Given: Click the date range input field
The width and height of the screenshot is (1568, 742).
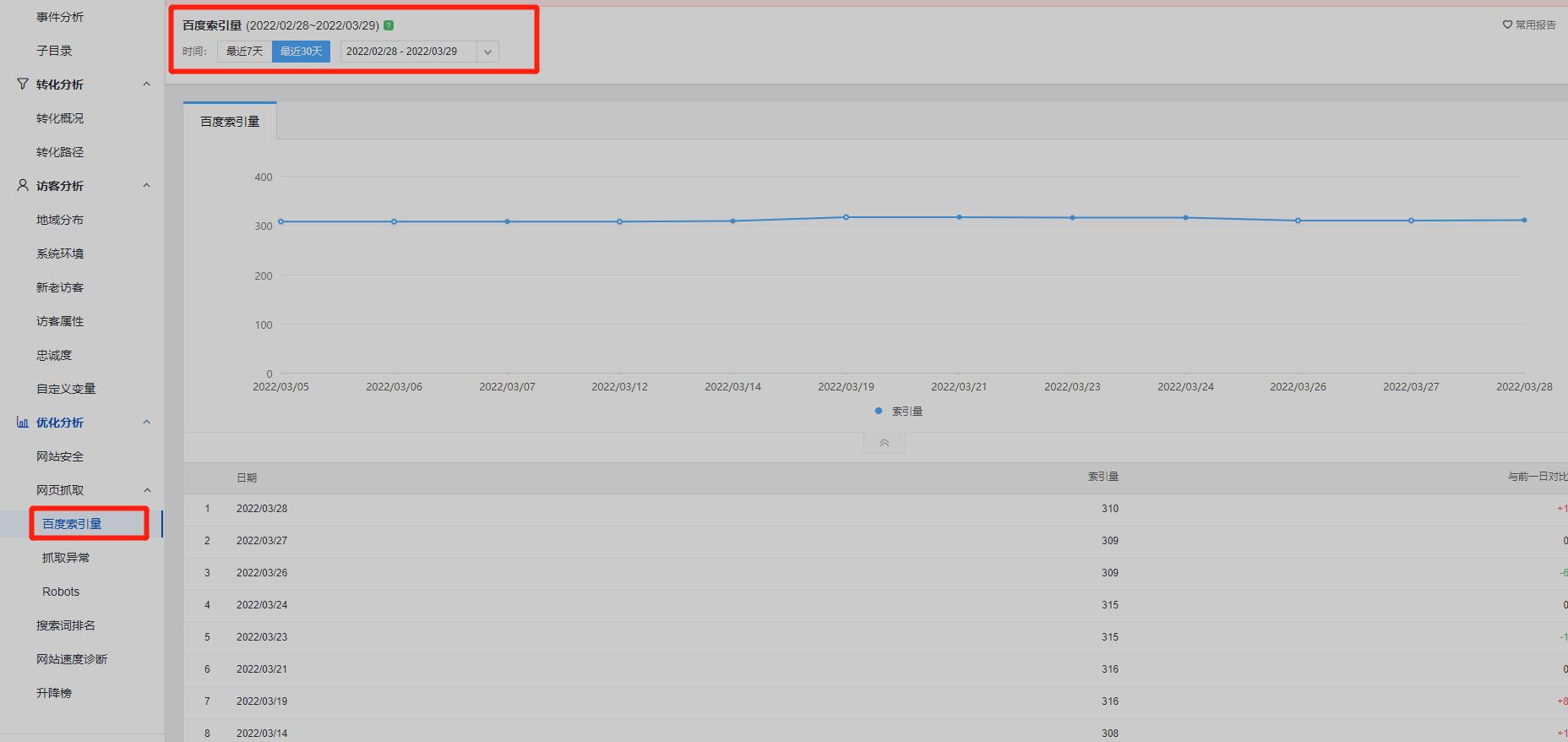Looking at the screenshot, I should [x=407, y=52].
